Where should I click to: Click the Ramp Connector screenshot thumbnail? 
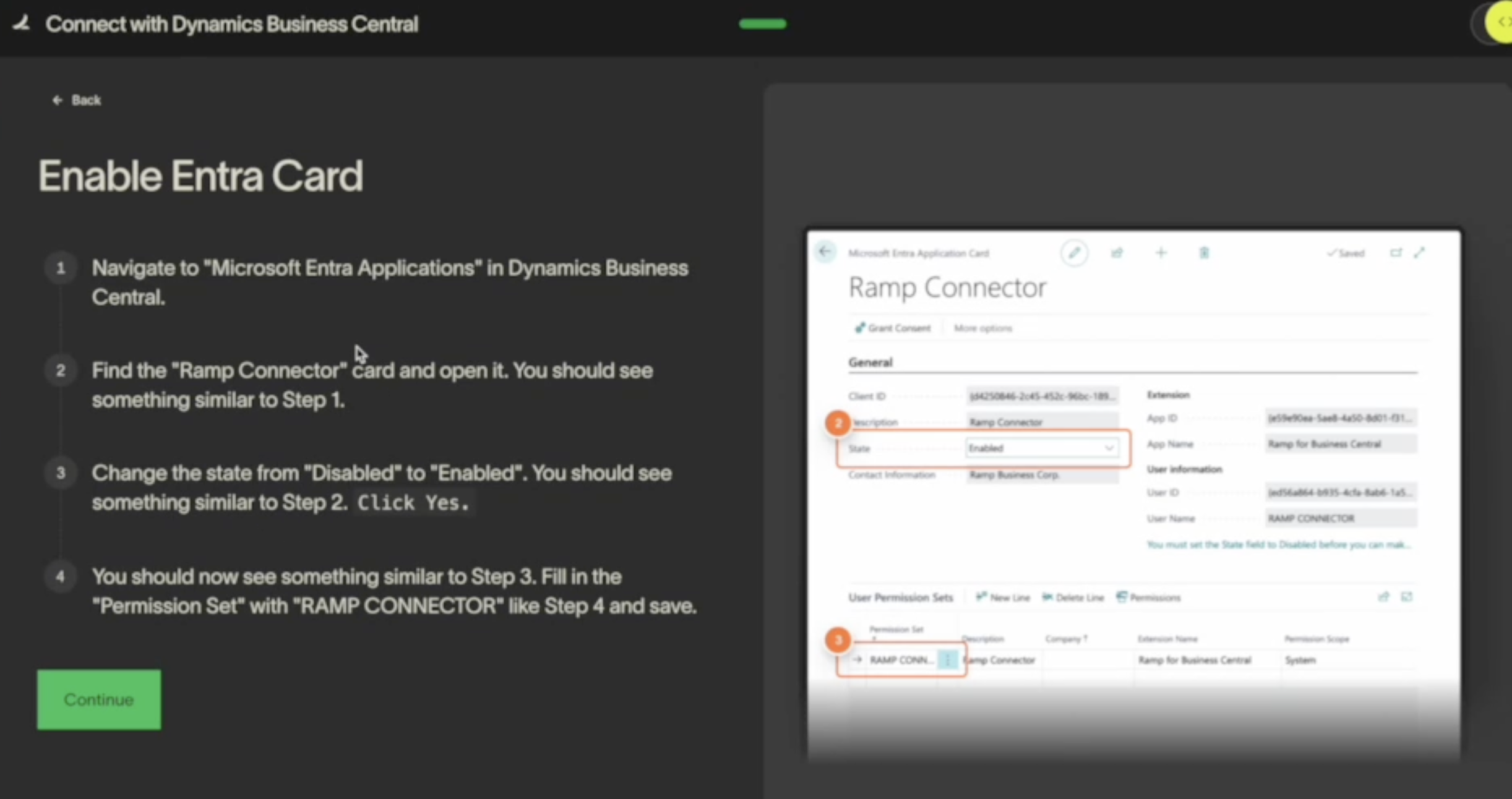click(1134, 495)
